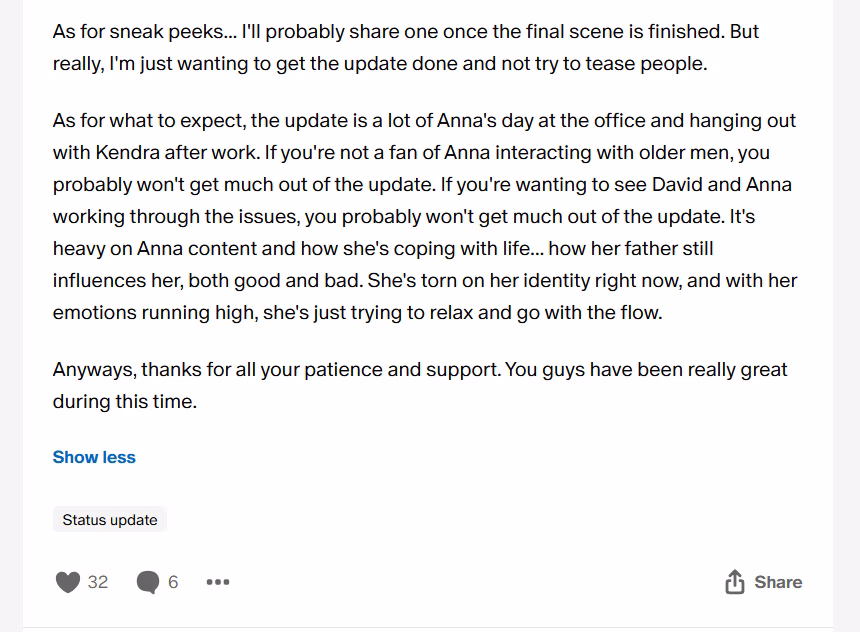Collapse the post with Show less
860x632 pixels.
tap(94, 457)
